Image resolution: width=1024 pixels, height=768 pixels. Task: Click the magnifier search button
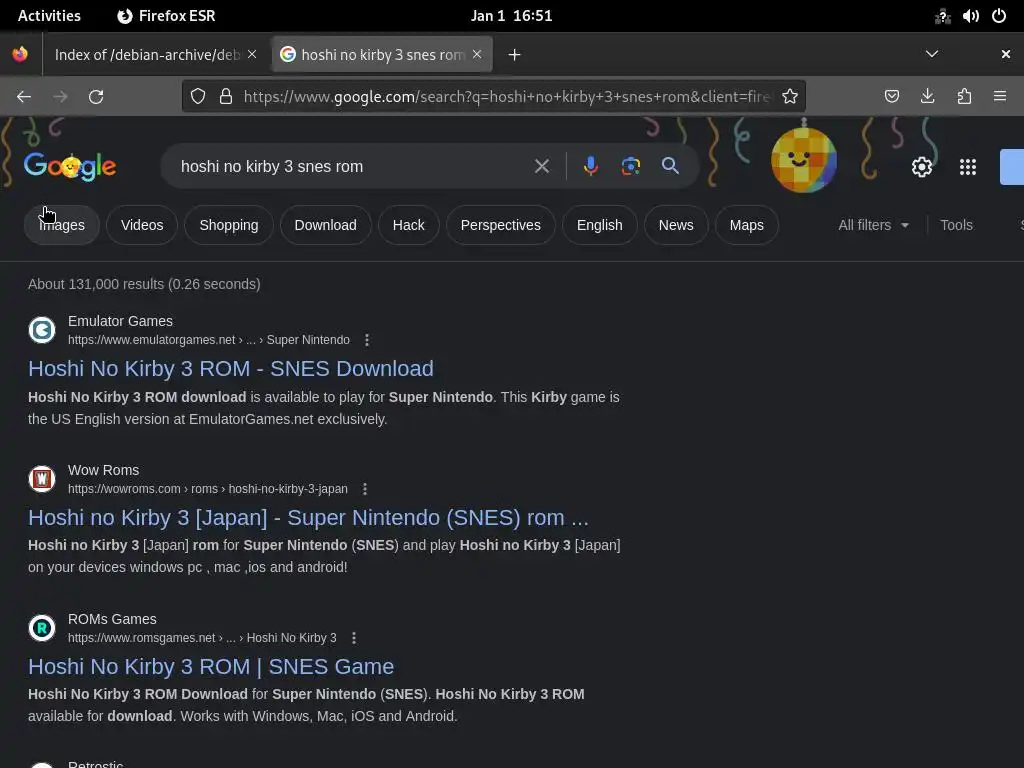(x=670, y=166)
